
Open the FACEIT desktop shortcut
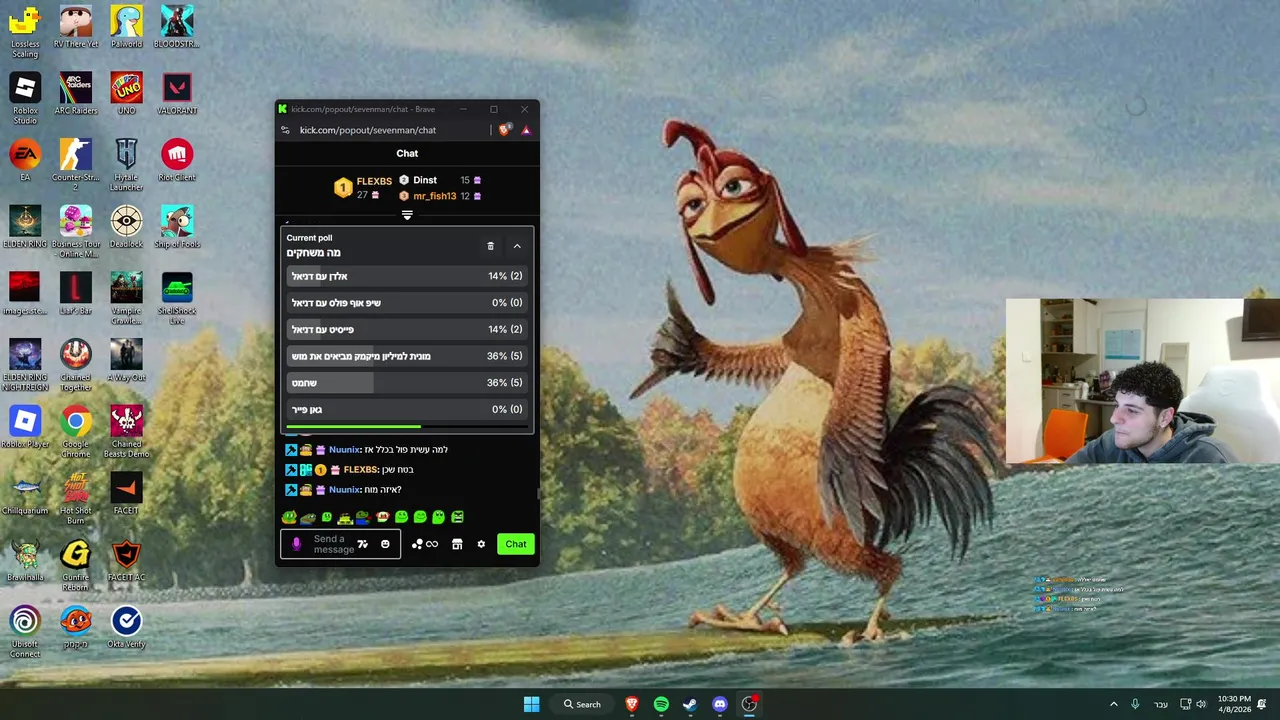126,494
